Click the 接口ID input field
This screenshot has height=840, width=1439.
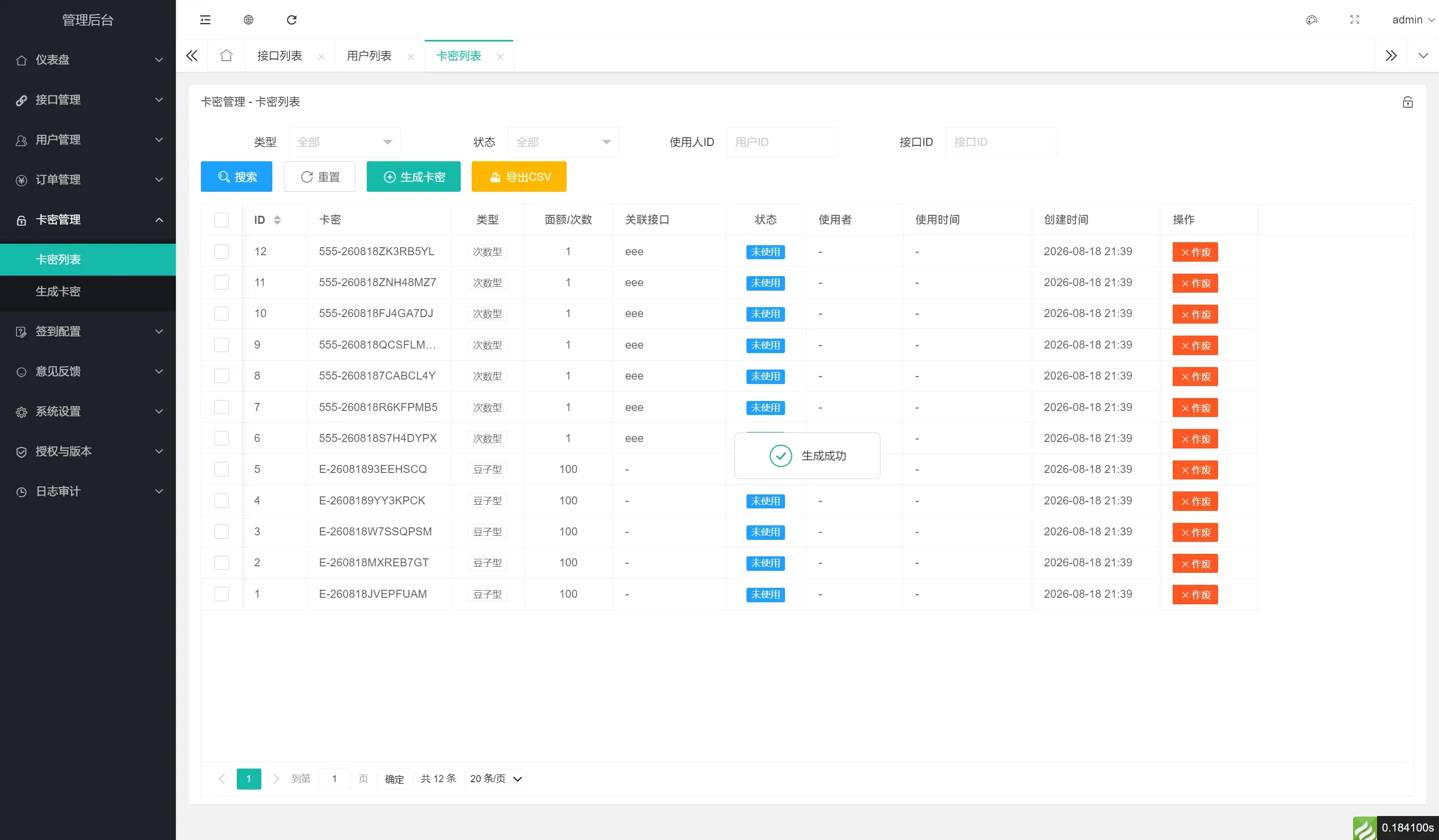(1001, 142)
